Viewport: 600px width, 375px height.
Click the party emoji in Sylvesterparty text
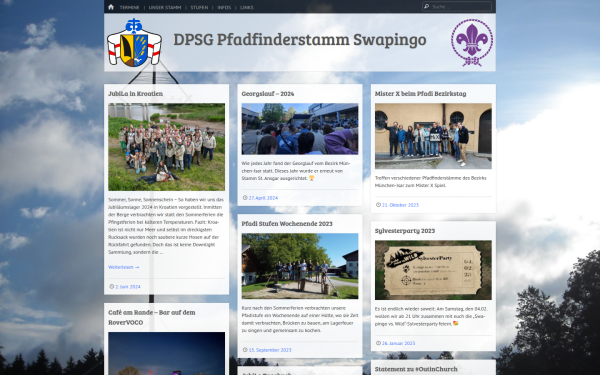pyautogui.click(x=455, y=323)
